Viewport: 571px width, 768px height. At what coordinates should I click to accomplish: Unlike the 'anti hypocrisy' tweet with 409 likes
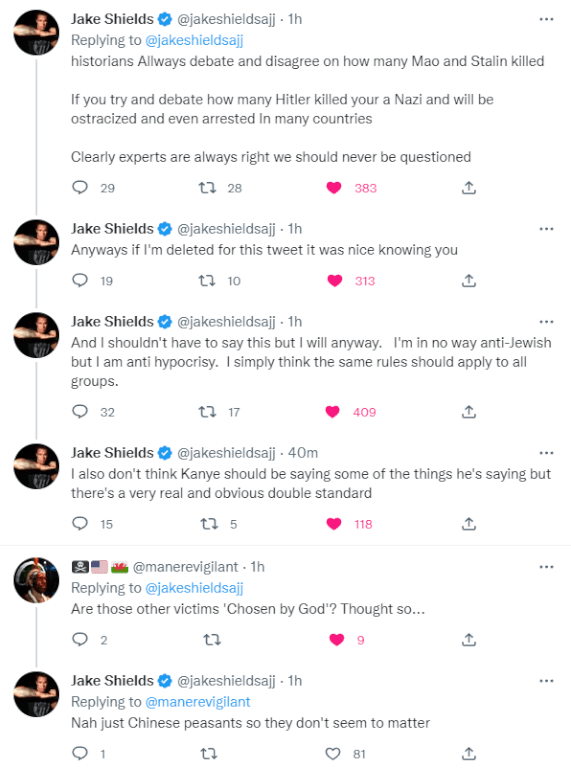[x=333, y=412]
